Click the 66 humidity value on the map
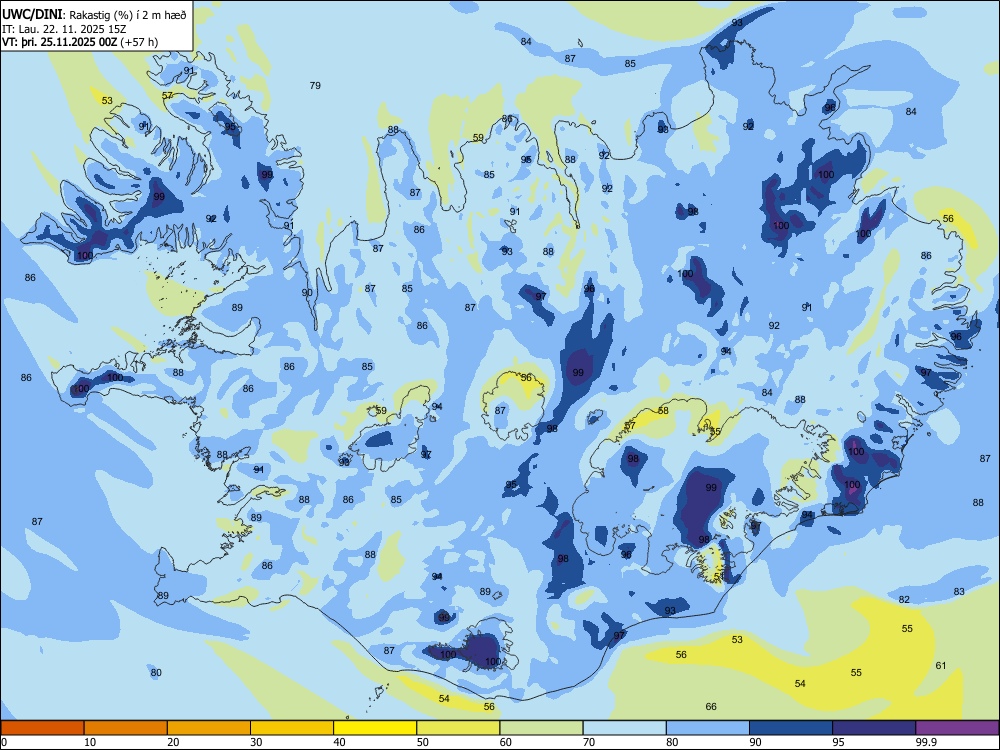This screenshot has width=1000, height=750. [x=711, y=707]
